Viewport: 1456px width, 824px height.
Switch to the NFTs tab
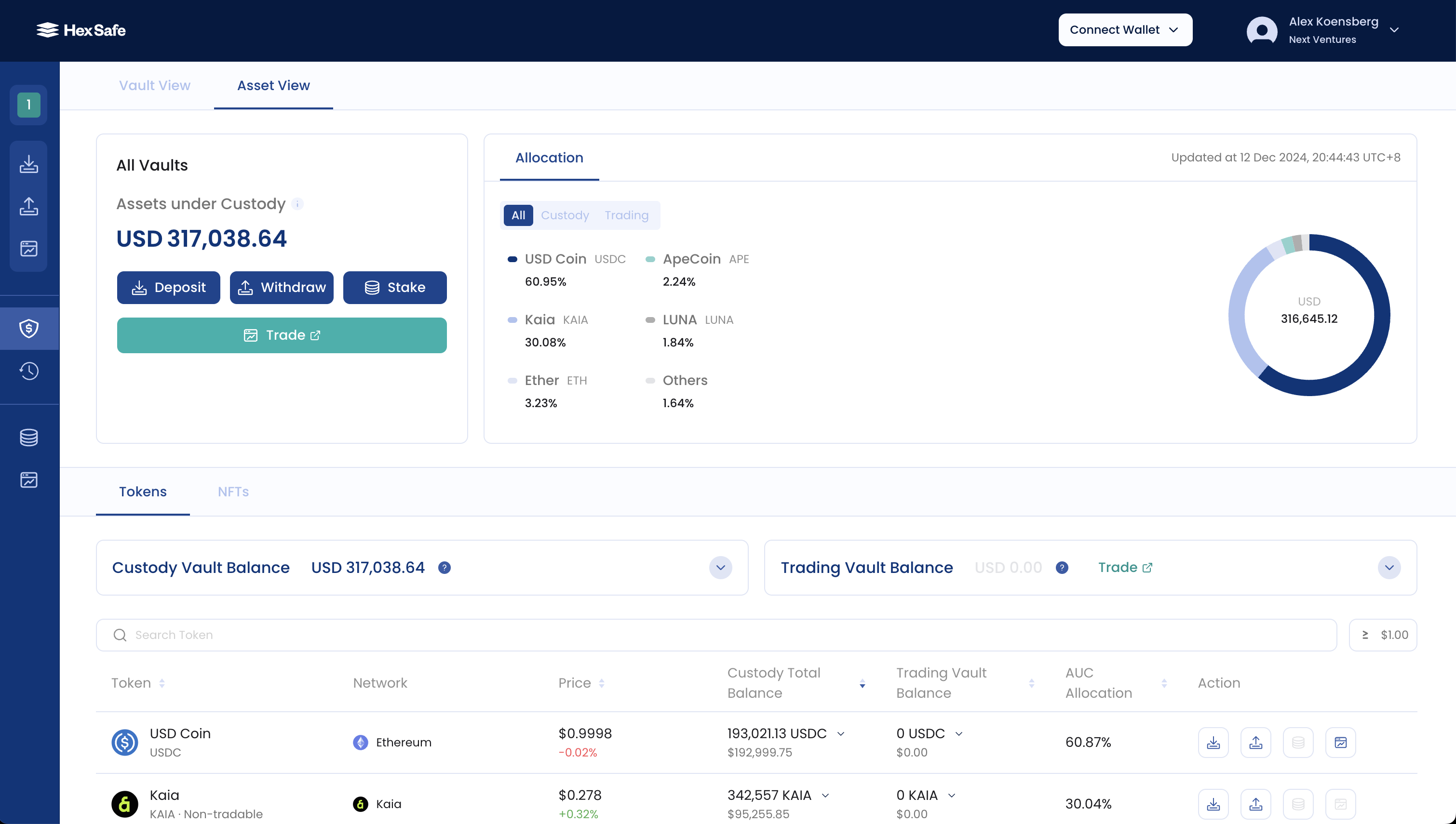233,492
